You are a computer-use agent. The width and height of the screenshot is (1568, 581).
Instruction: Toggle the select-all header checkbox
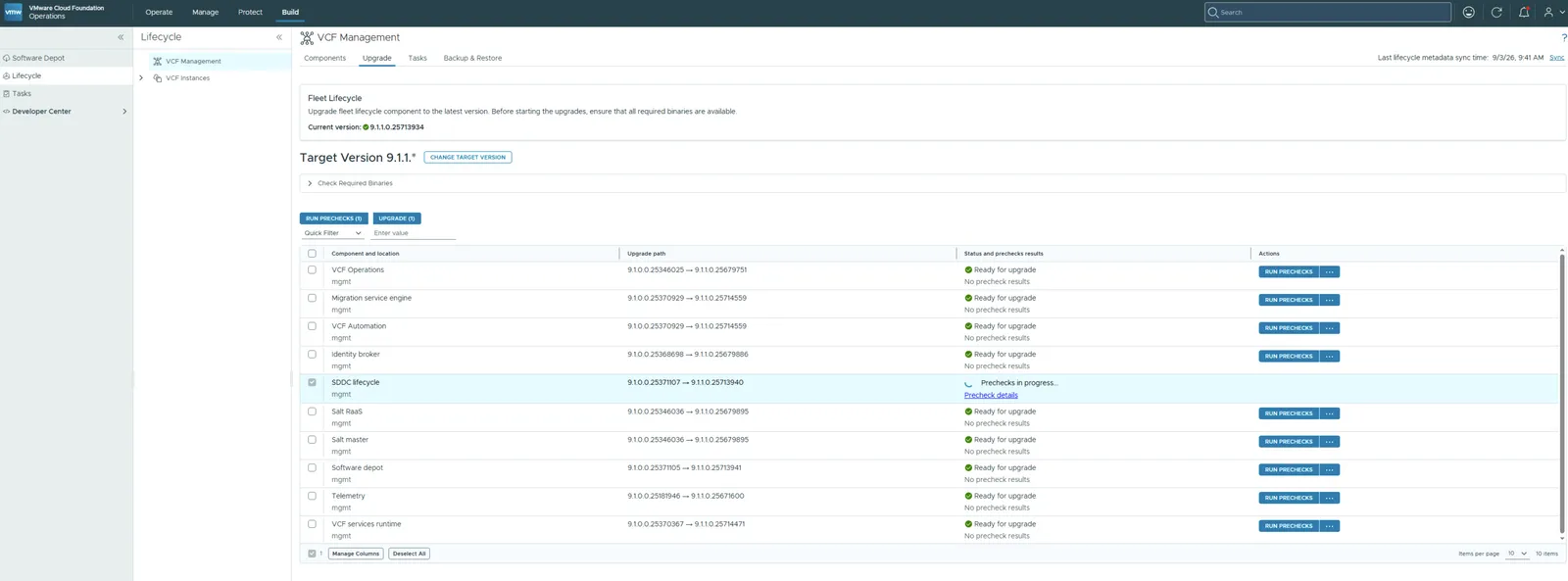[312, 254]
